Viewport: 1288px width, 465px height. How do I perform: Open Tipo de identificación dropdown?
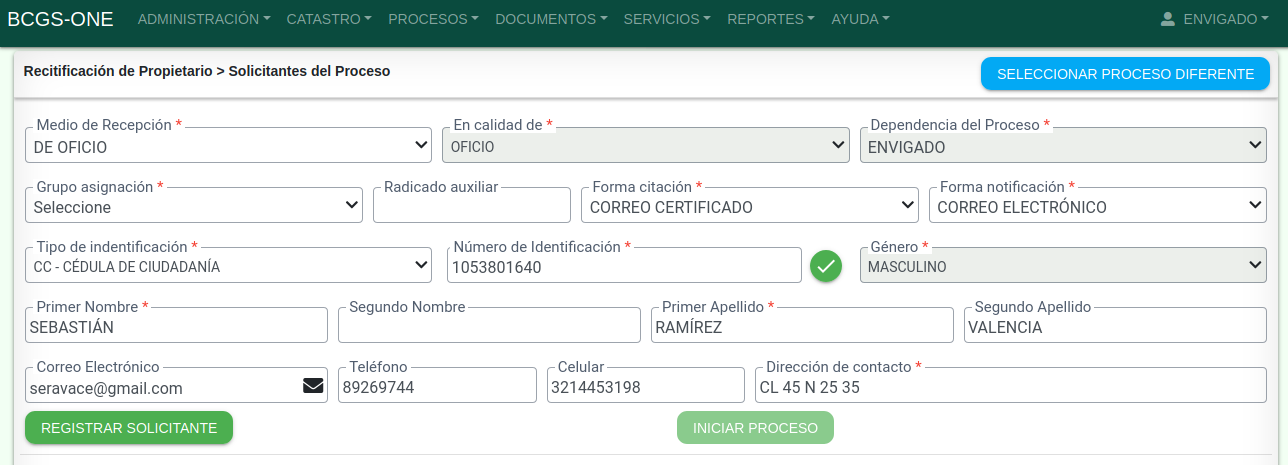tap(228, 267)
